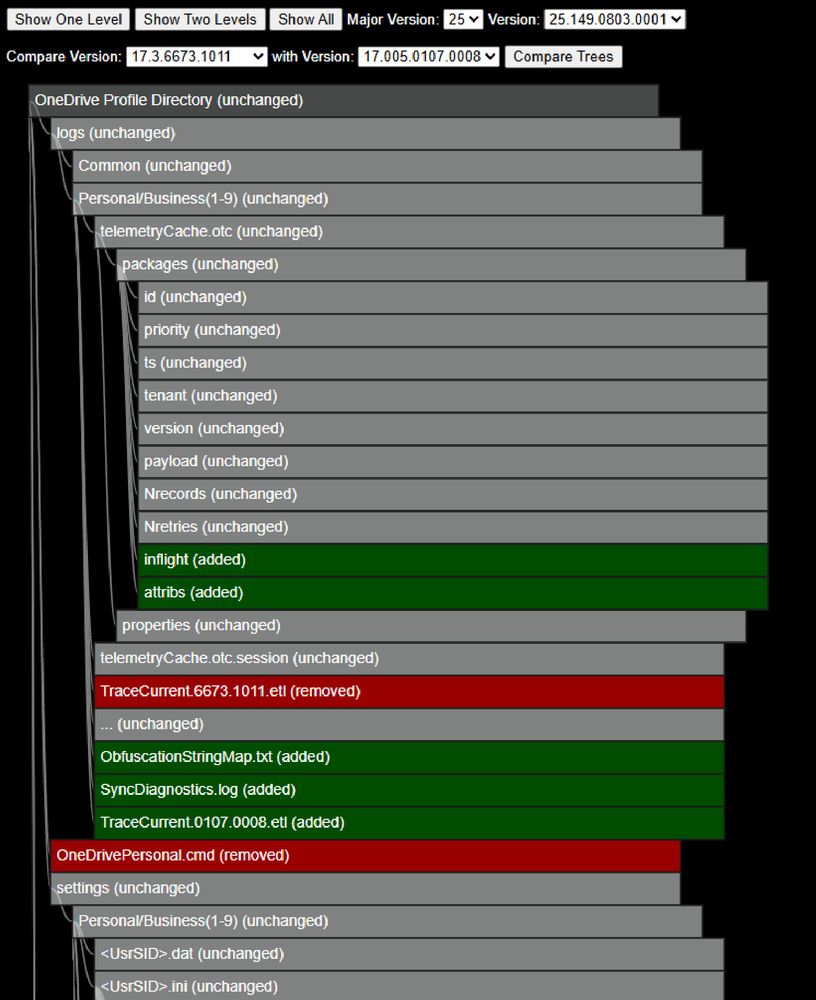Select the green inflight (added) row
The width and height of the screenshot is (816, 1000).
(x=453, y=560)
